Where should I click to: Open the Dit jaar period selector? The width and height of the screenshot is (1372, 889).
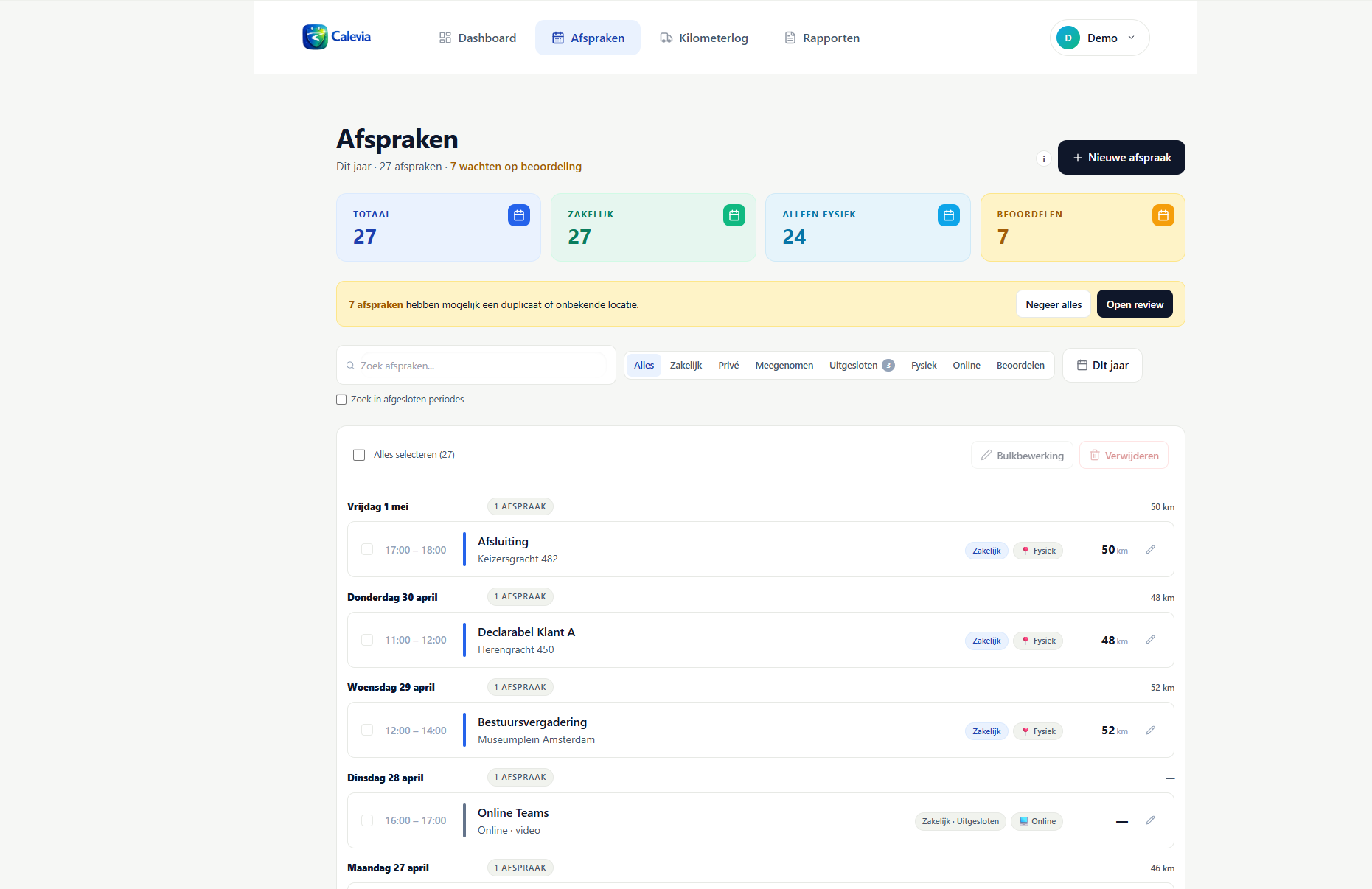point(1102,366)
